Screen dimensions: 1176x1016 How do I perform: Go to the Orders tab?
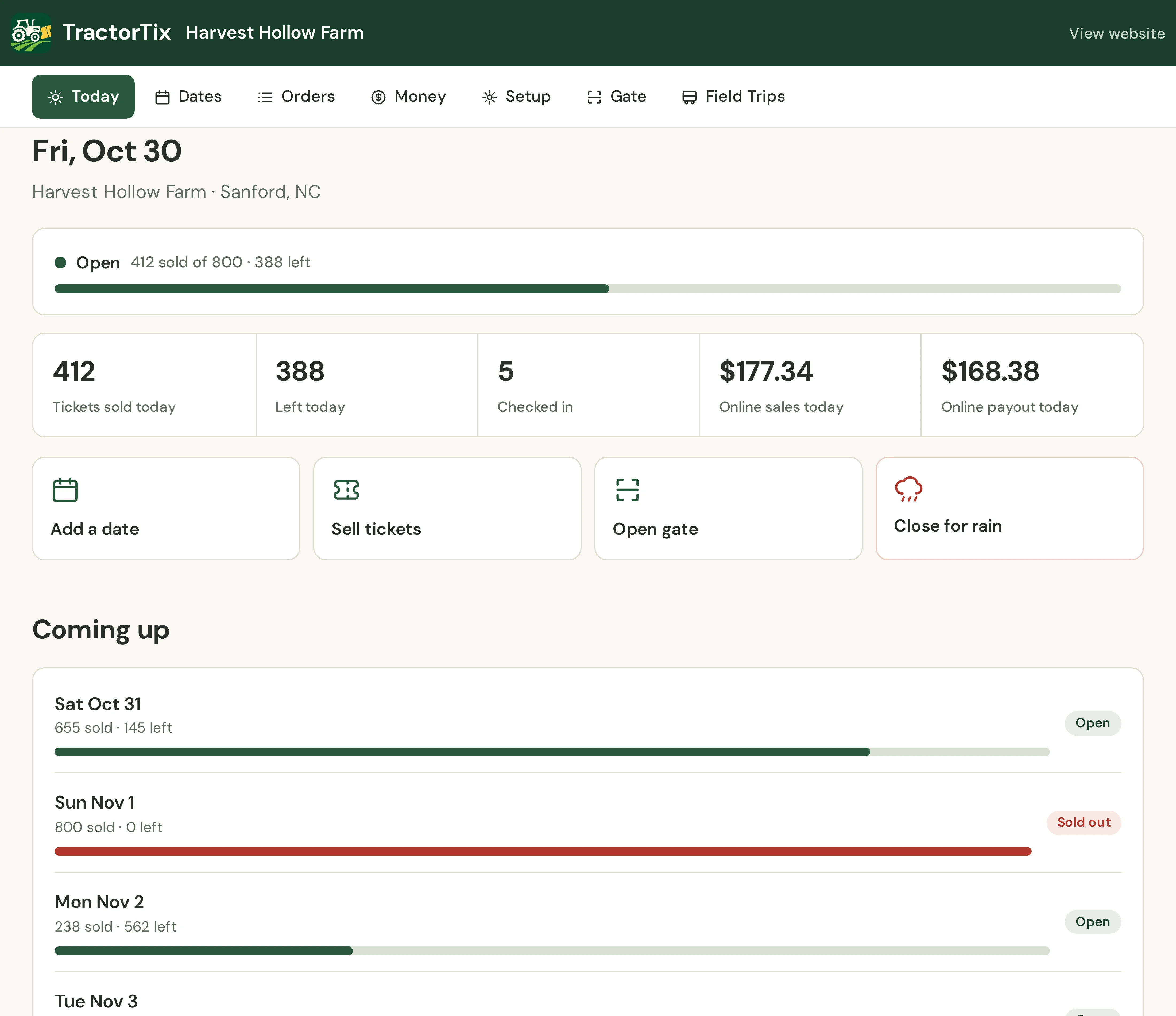[x=296, y=97]
